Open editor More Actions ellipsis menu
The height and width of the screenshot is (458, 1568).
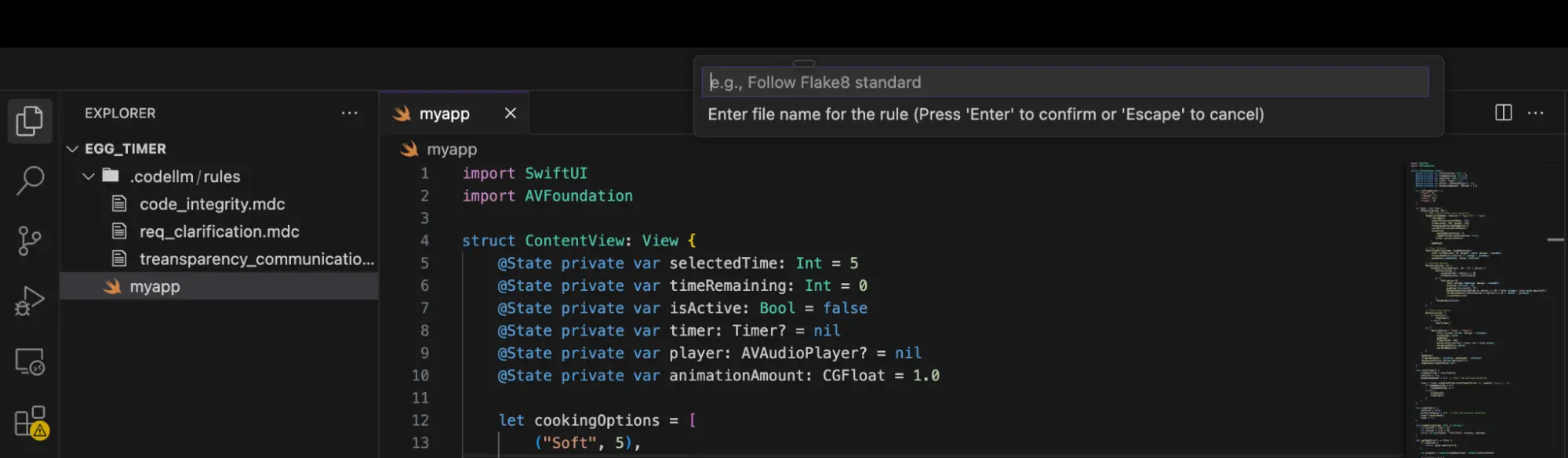click(1535, 113)
